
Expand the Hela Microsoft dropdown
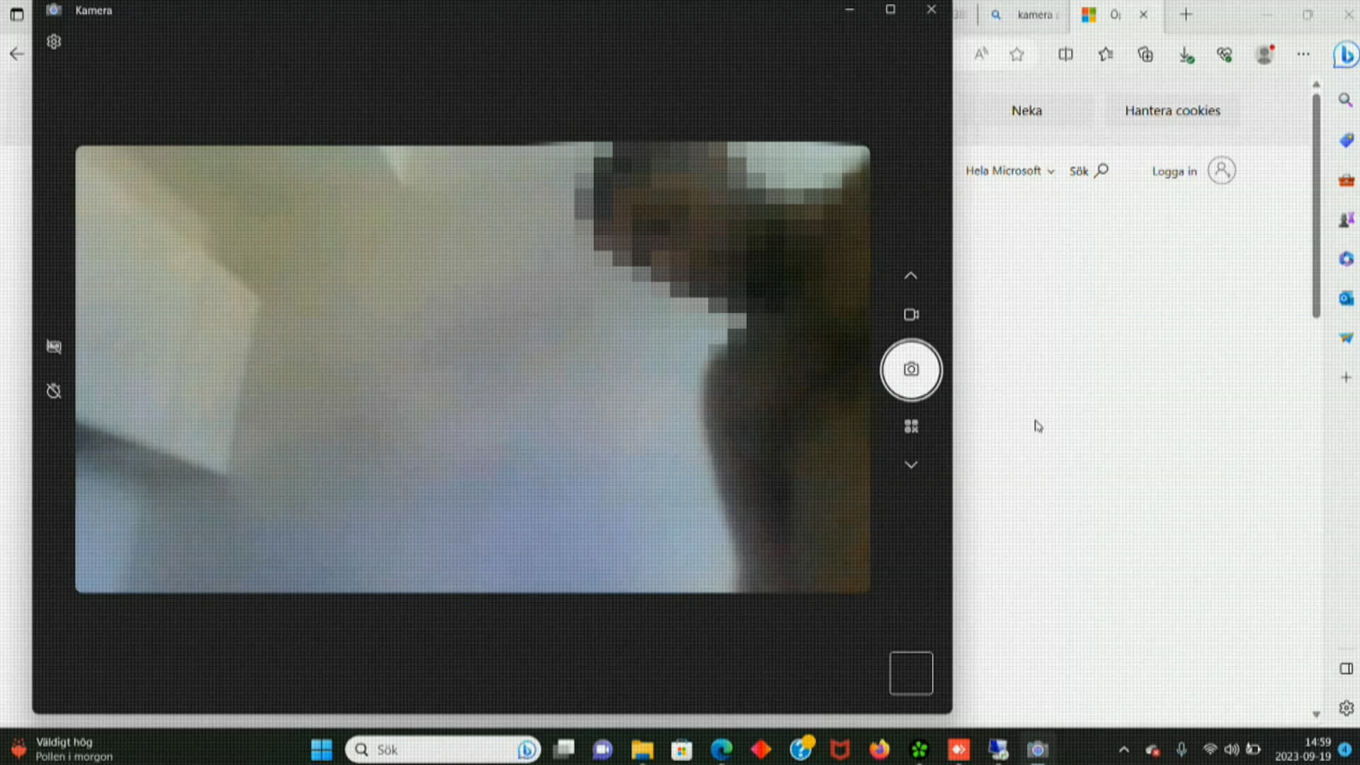click(1009, 171)
